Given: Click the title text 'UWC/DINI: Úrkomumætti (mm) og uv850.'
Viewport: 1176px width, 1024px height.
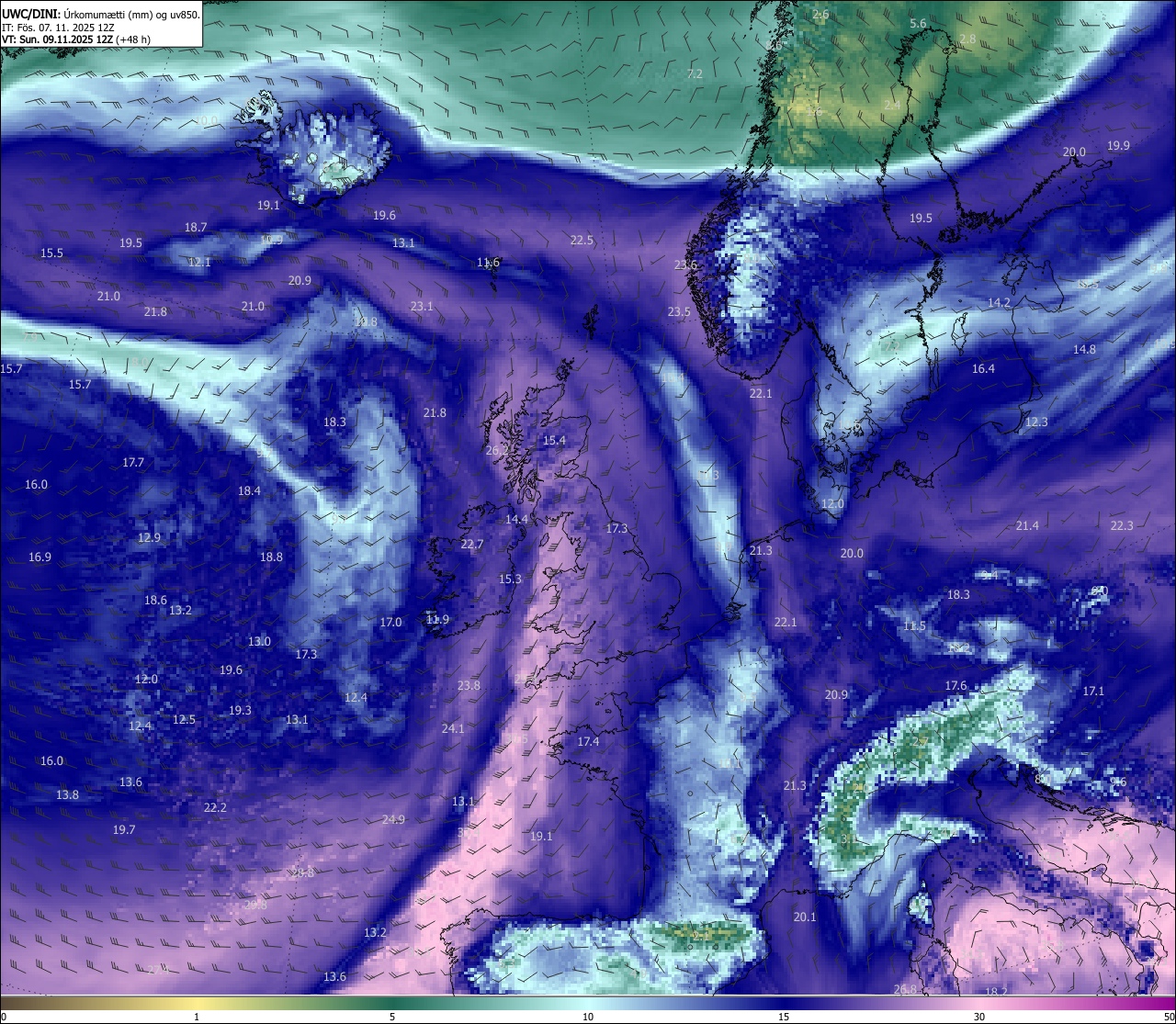Looking at the screenshot, I should pyautogui.click(x=101, y=14).
